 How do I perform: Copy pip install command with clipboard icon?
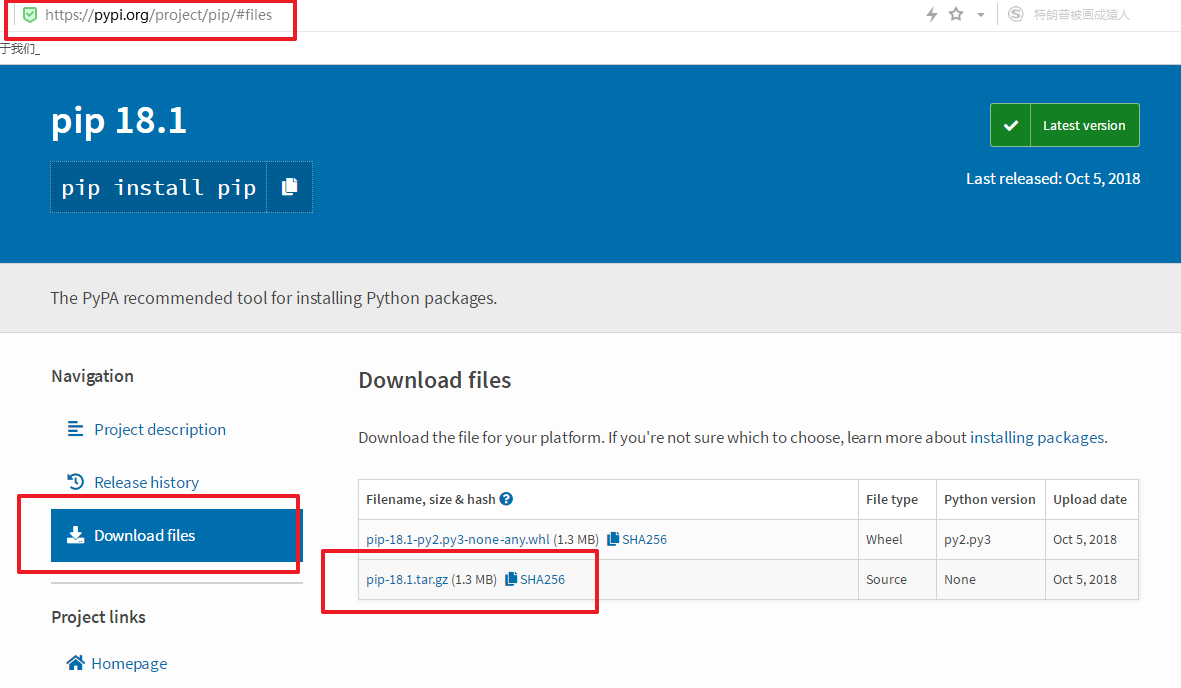[289, 187]
